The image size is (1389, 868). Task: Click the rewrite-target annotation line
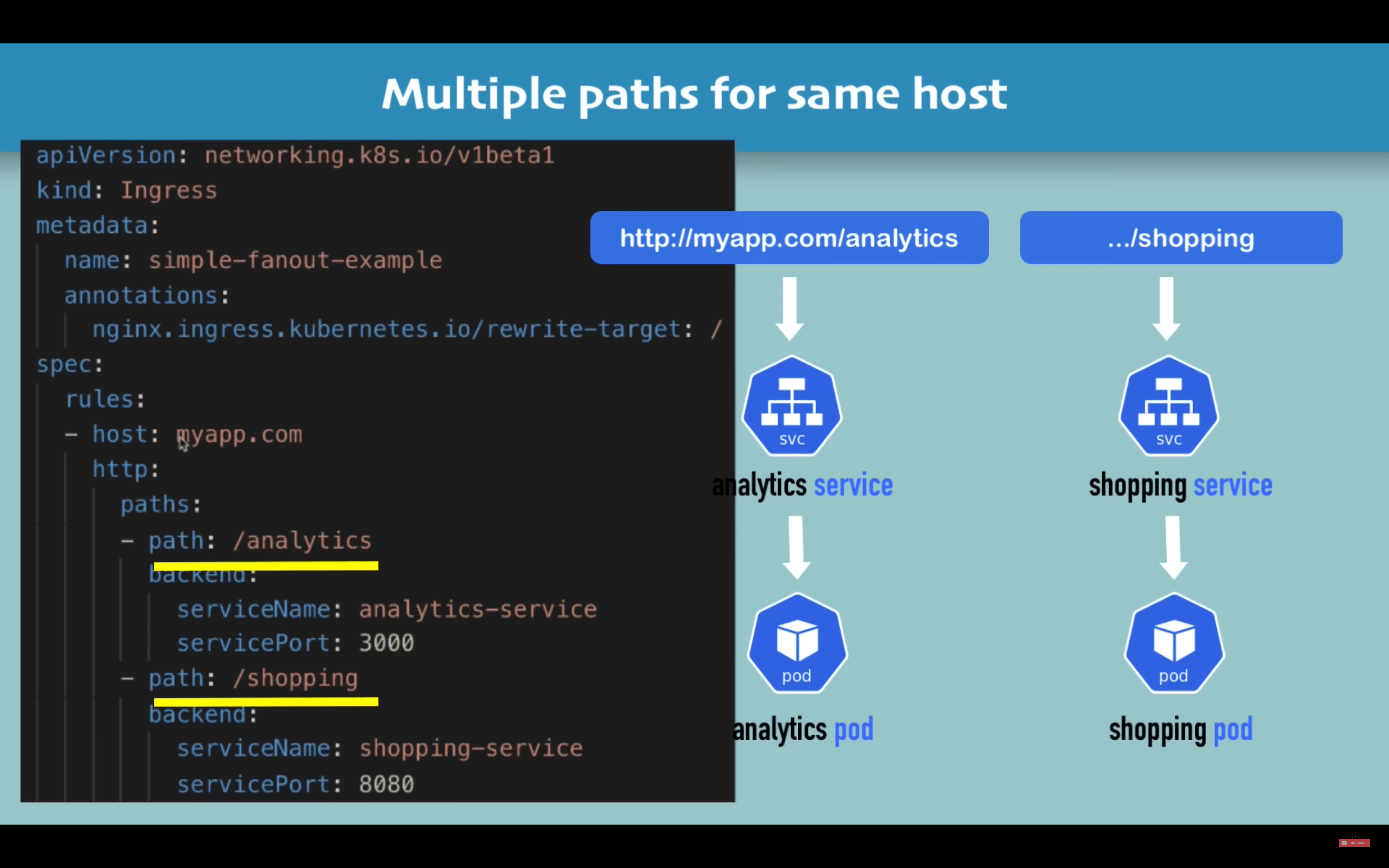[x=407, y=330]
